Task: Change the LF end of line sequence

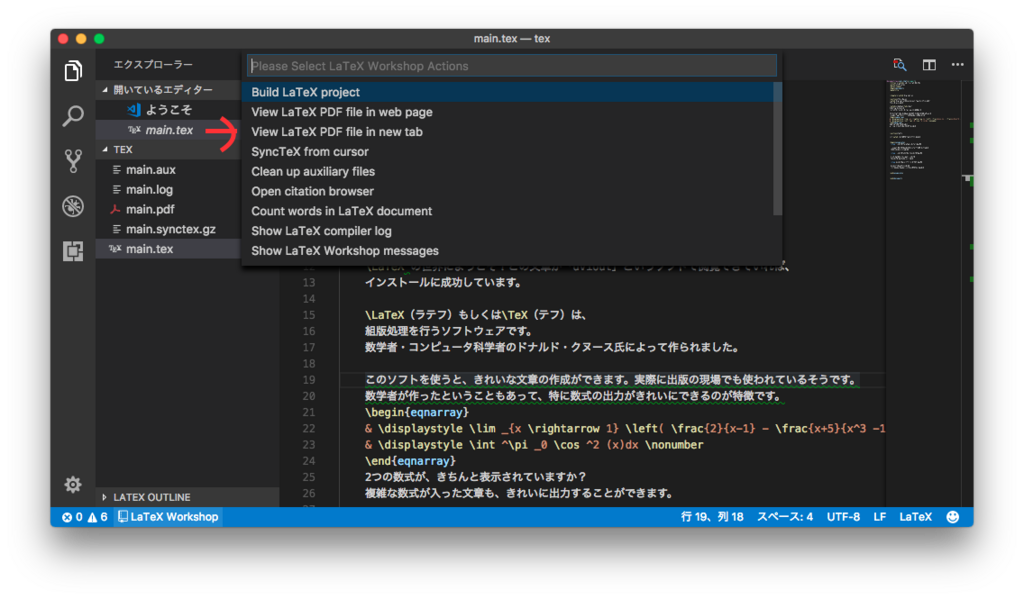Action: click(x=880, y=517)
